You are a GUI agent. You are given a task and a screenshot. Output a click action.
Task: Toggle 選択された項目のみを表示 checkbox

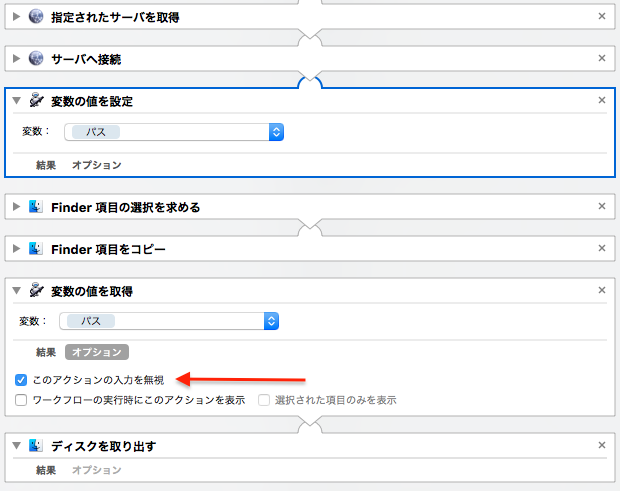coord(266,400)
